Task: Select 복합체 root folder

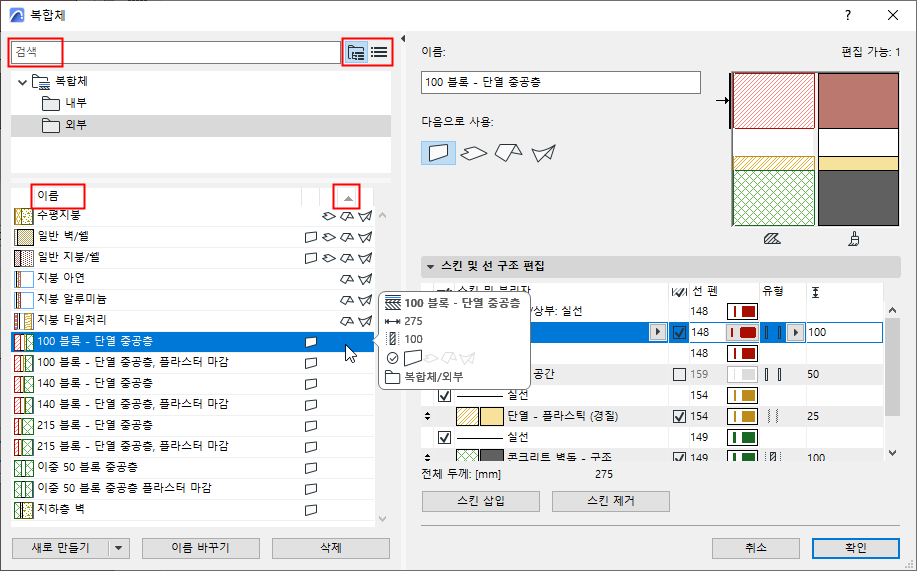Action: [60, 82]
